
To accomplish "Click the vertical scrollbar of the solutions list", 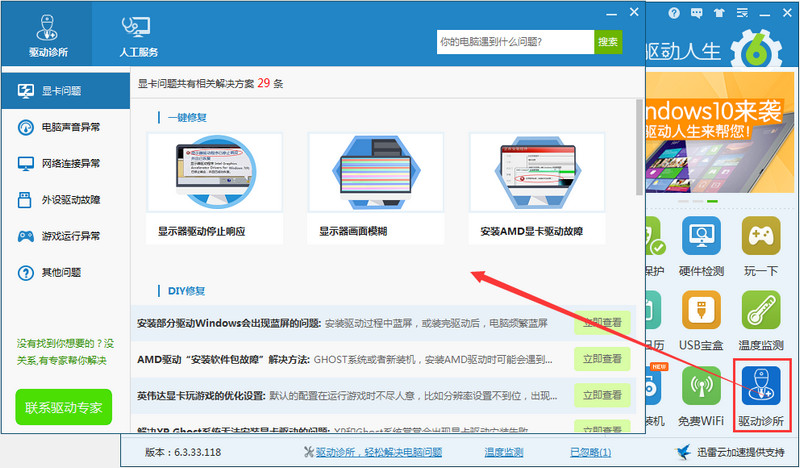I will (639, 147).
